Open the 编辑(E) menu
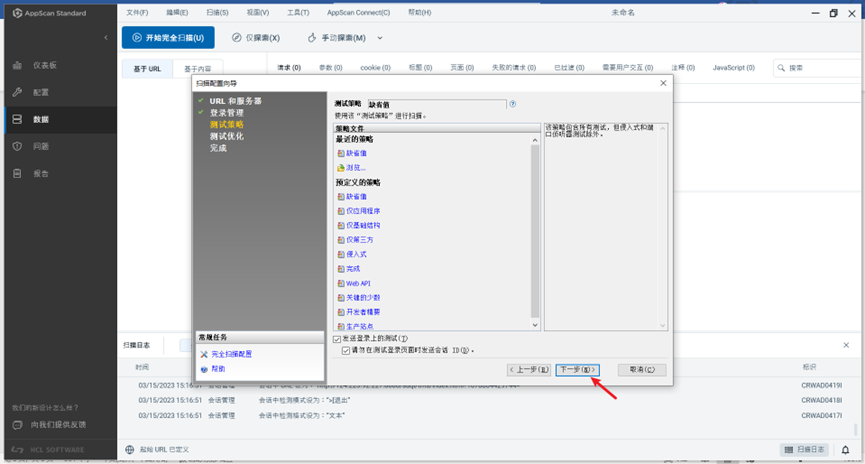Image resolution: width=865 pixels, height=464 pixels. pyautogui.click(x=177, y=12)
